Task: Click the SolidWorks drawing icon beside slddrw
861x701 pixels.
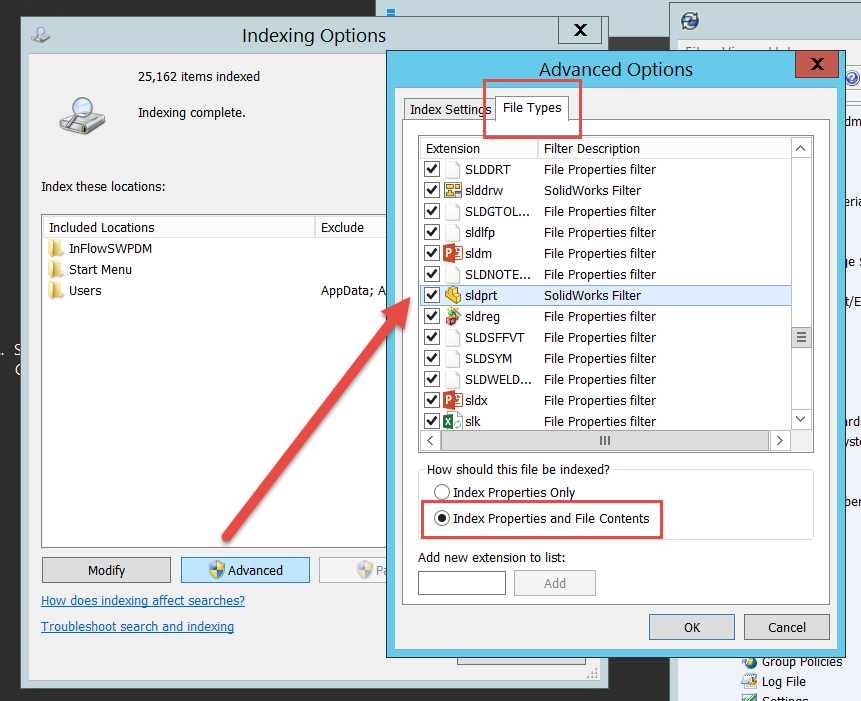Action: pos(452,190)
